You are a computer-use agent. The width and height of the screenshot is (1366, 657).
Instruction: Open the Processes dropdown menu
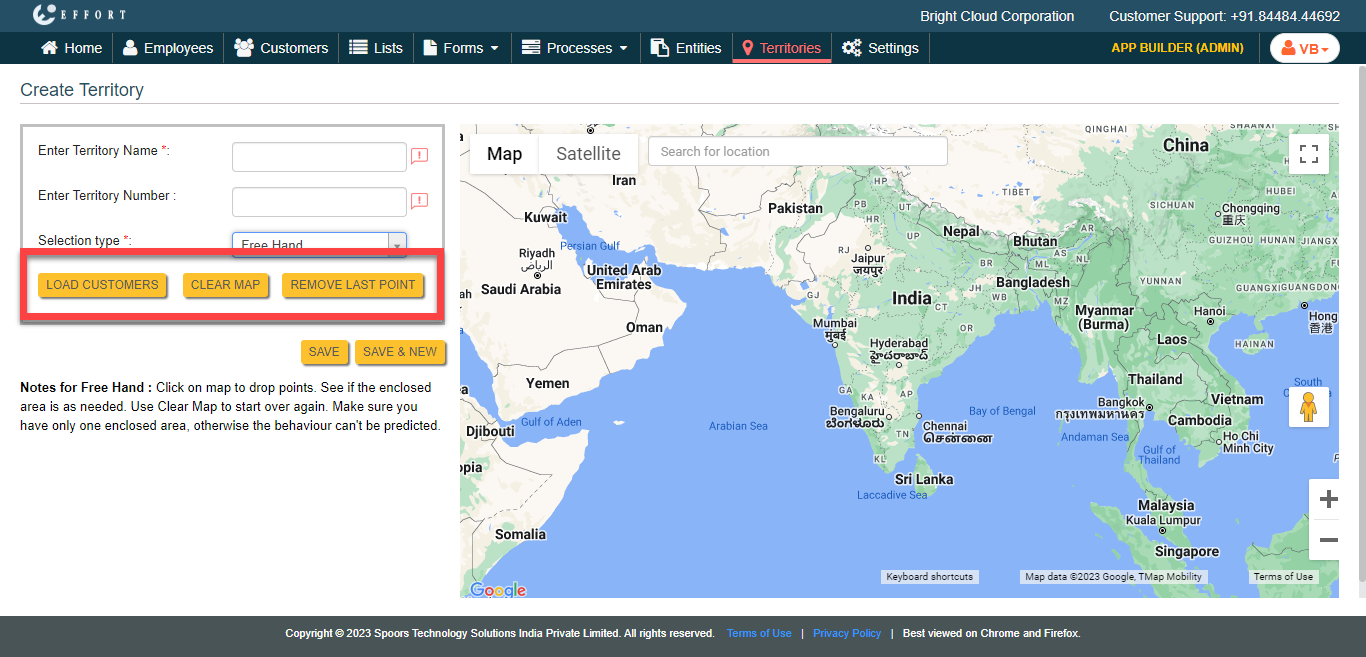pyautogui.click(x=575, y=48)
